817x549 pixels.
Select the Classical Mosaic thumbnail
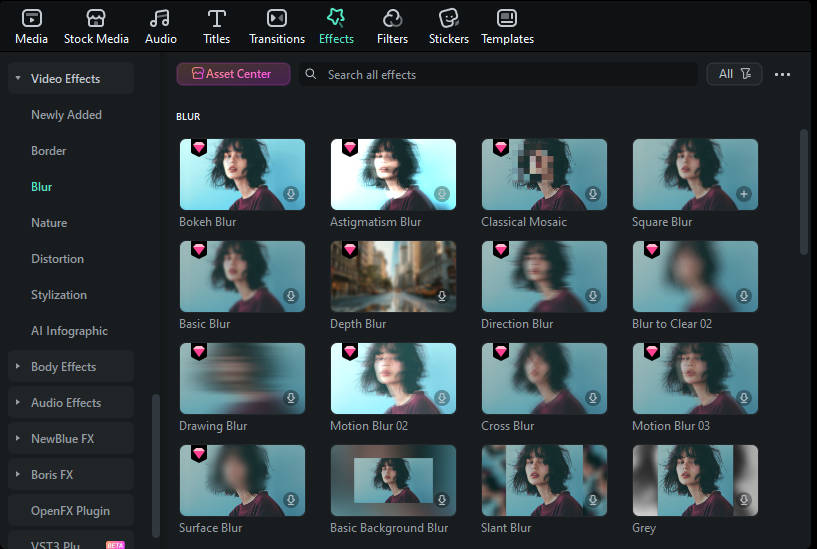[544, 174]
